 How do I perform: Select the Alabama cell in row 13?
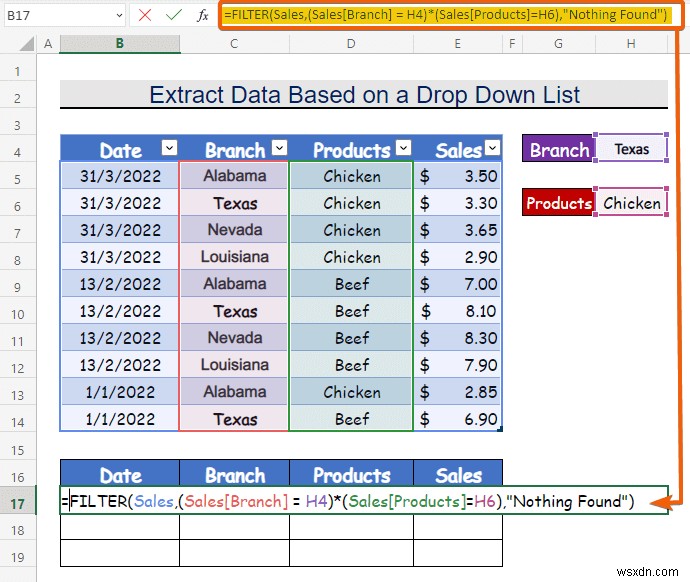pos(234,392)
